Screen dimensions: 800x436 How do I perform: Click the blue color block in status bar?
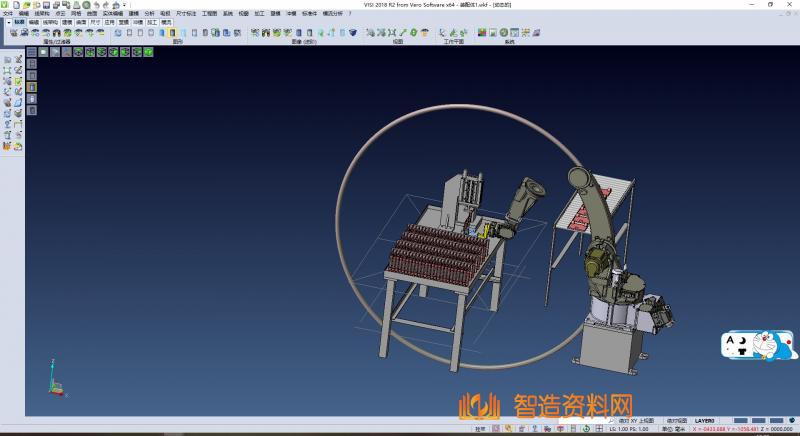point(742,421)
